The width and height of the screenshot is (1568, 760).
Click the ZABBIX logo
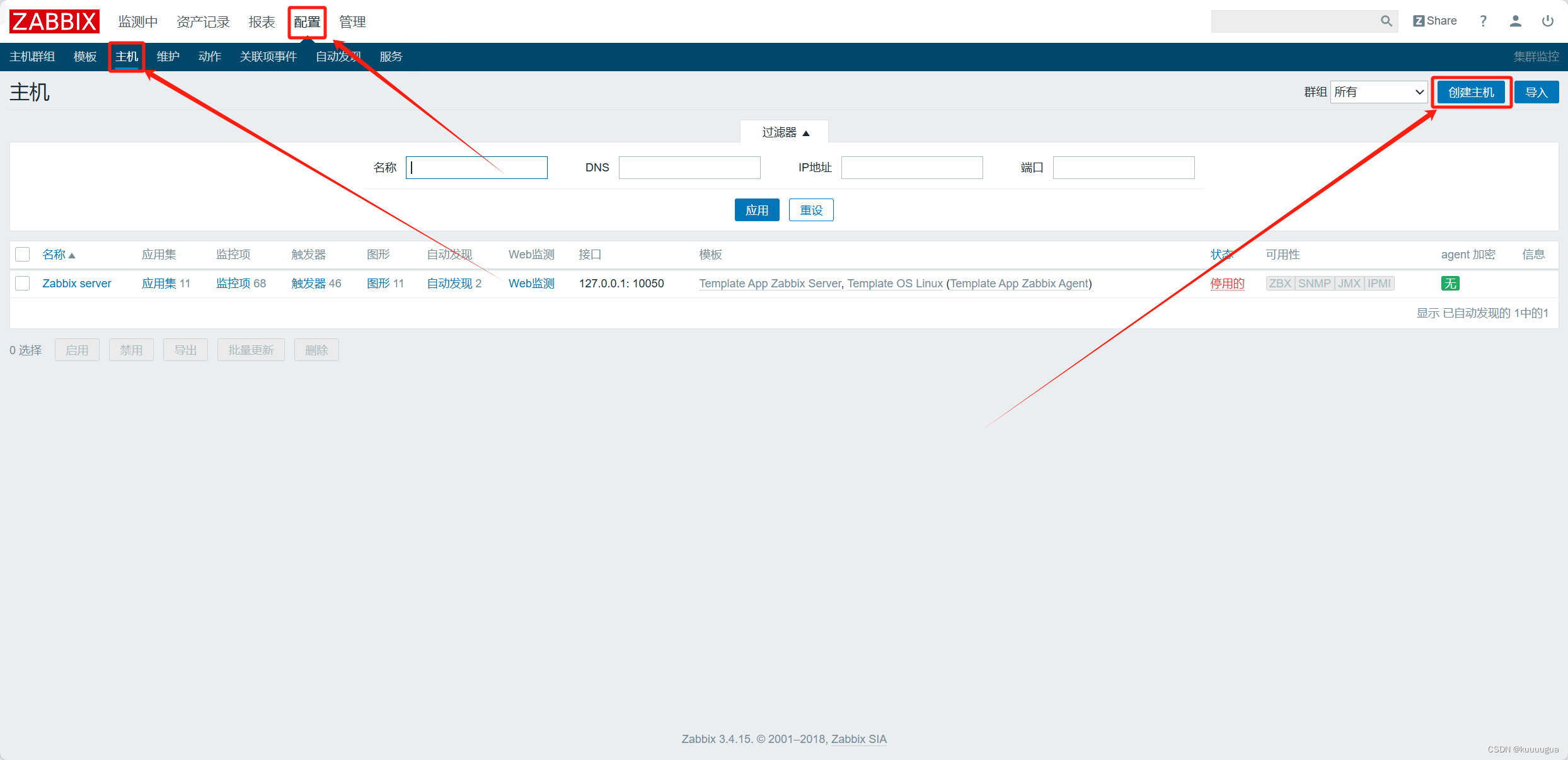54,21
